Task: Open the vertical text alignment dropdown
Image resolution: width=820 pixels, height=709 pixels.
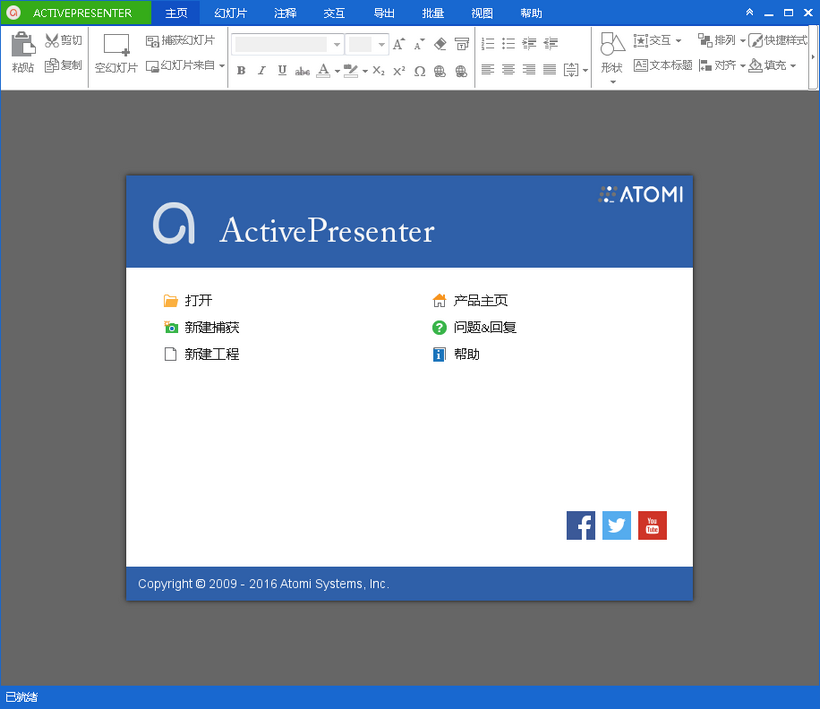Action: point(575,70)
